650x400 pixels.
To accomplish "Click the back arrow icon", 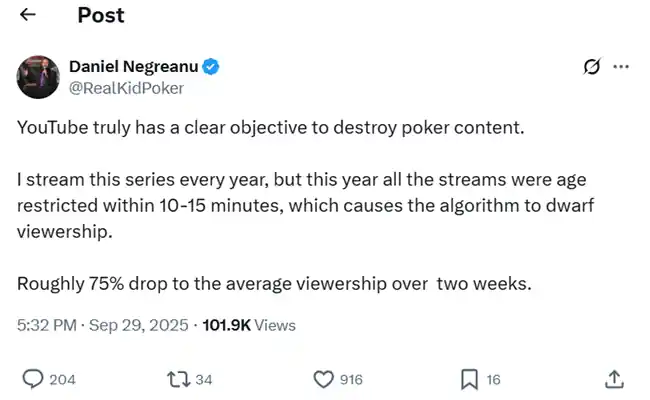I will [x=27, y=15].
